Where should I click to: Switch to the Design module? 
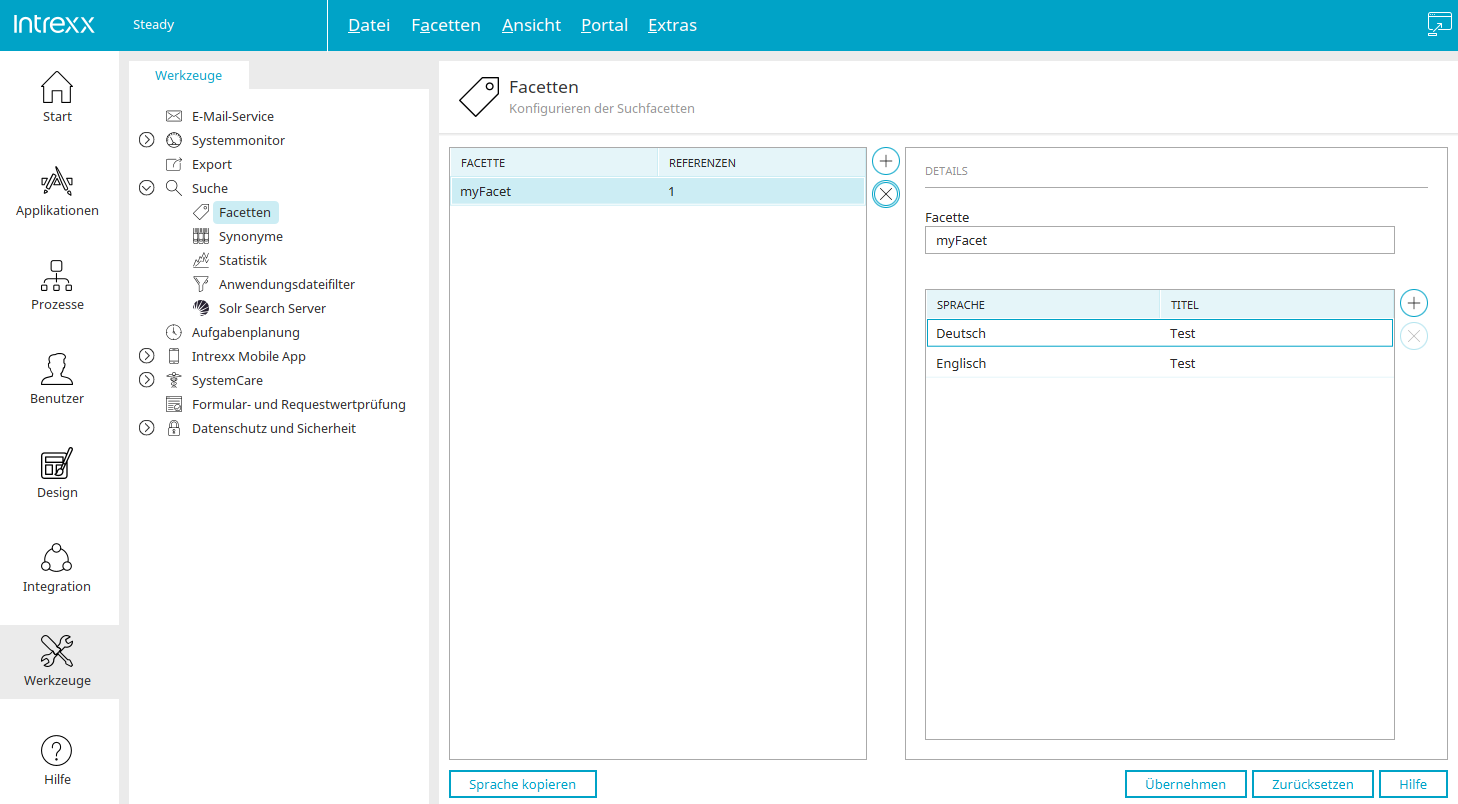coord(57,474)
